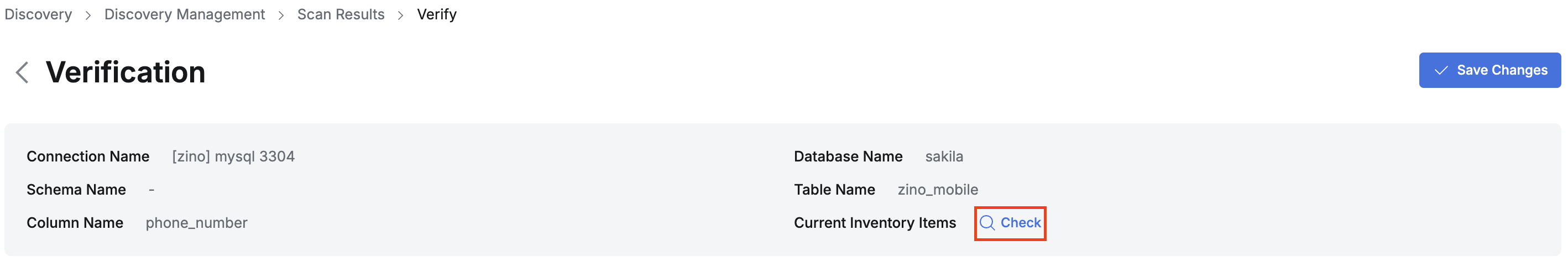Click the Check link text
The image size is (1568, 261).
click(1020, 223)
